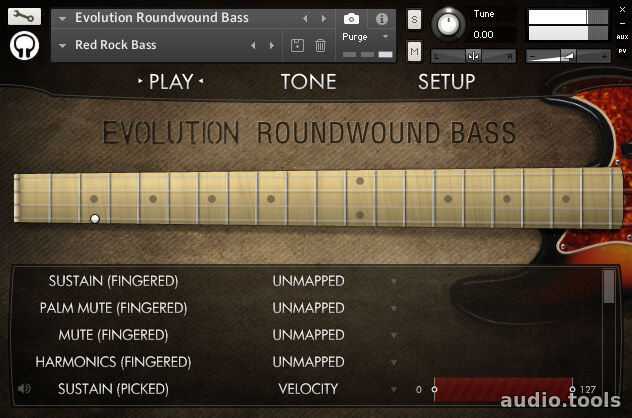
Task: Click UNMAPPED value for Sustain (Fingered)
Action: (308, 281)
